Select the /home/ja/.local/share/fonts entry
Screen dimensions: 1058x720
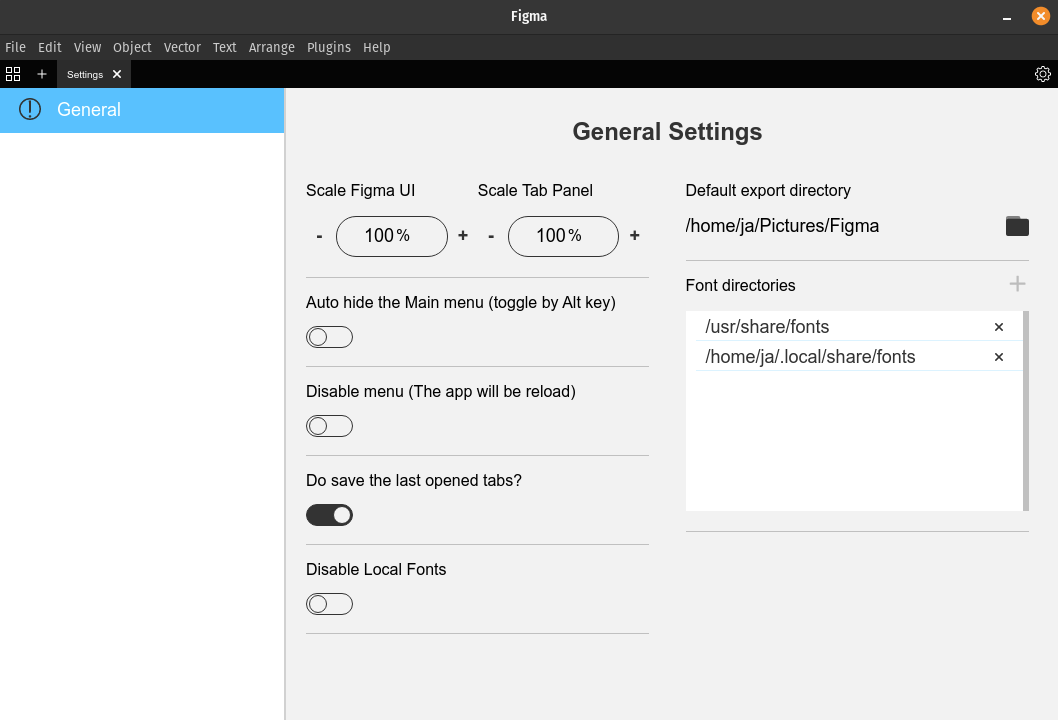(x=859, y=356)
